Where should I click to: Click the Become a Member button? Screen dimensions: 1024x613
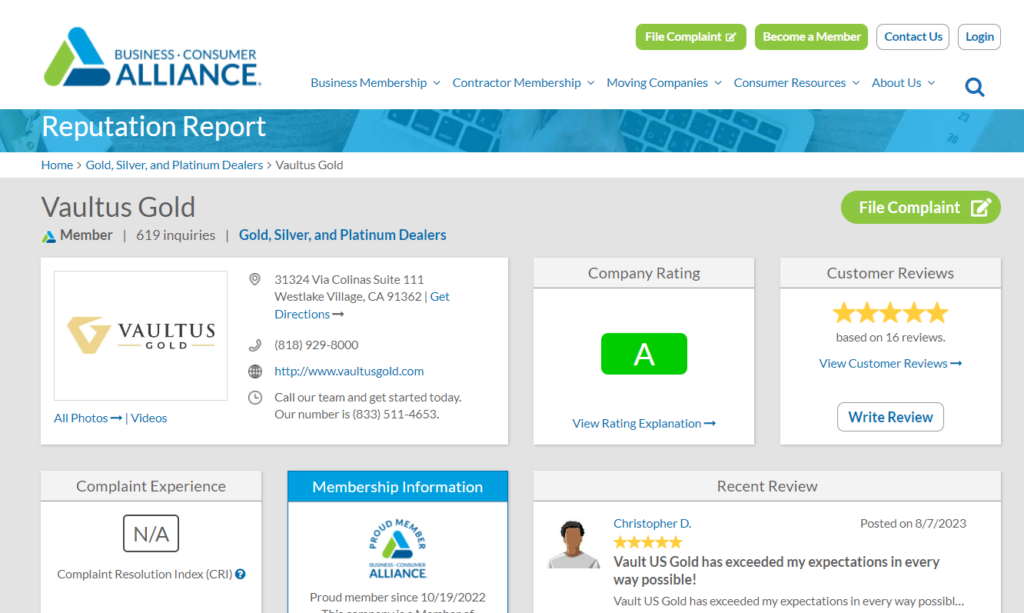click(811, 37)
